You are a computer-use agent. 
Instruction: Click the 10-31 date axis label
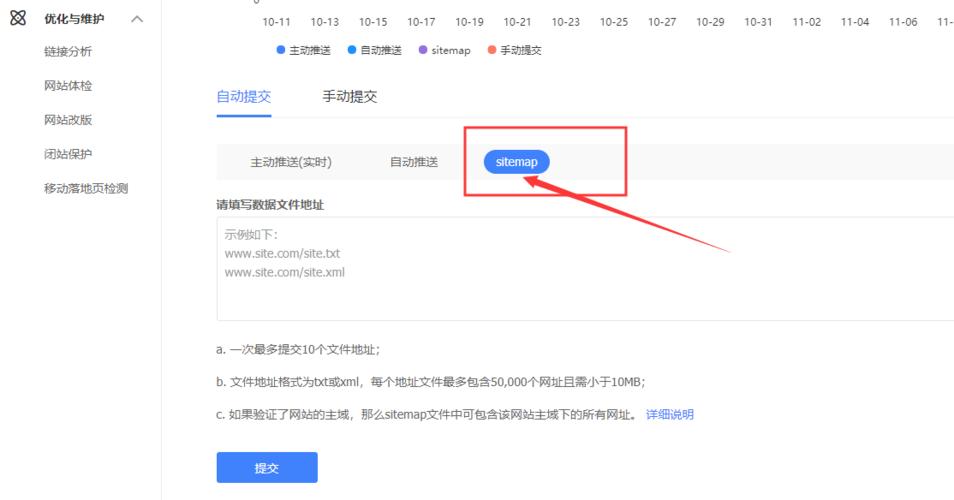coord(758,22)
